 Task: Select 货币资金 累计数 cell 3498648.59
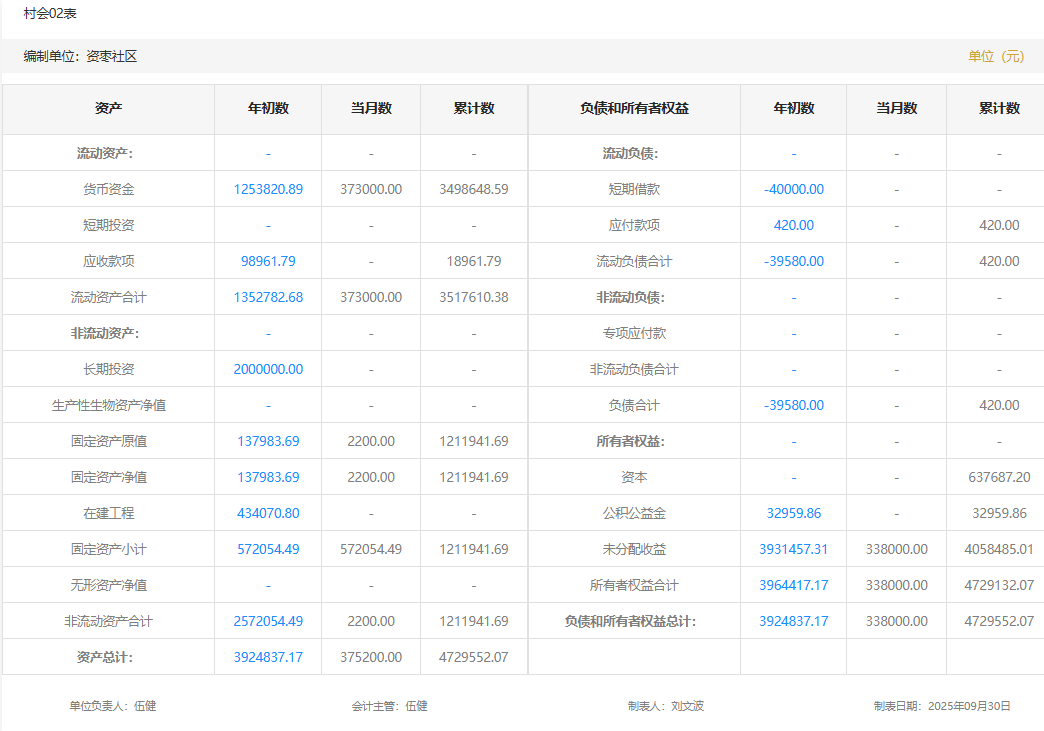(473, 189)
